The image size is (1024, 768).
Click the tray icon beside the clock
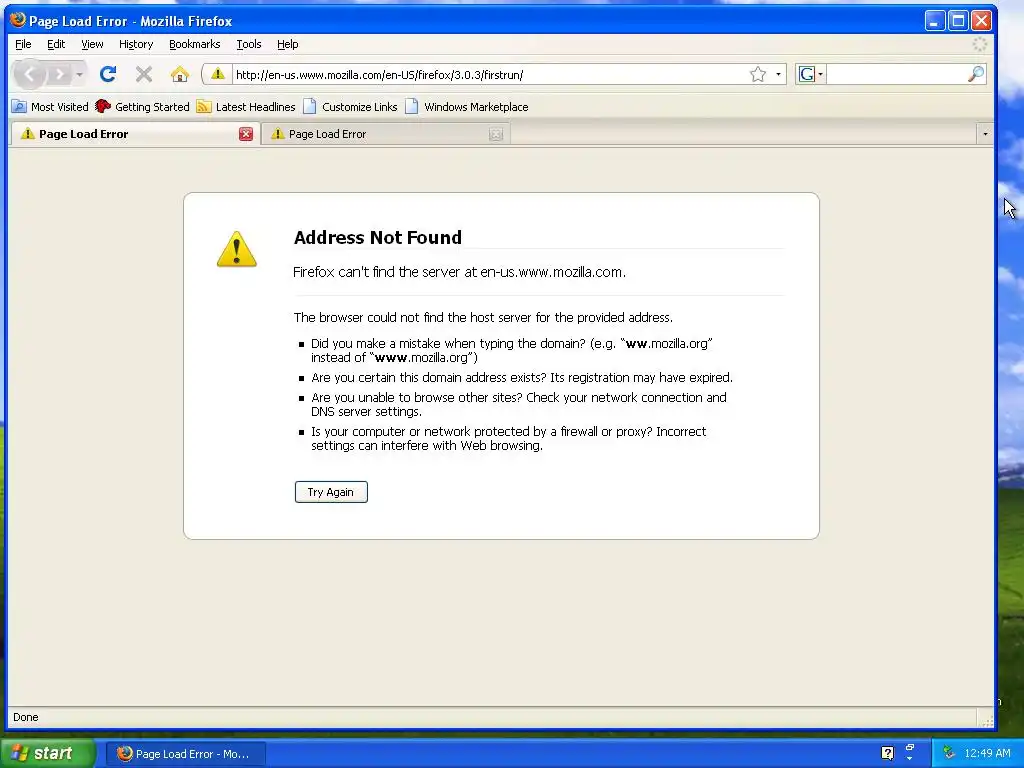click(x=948, y=753)
